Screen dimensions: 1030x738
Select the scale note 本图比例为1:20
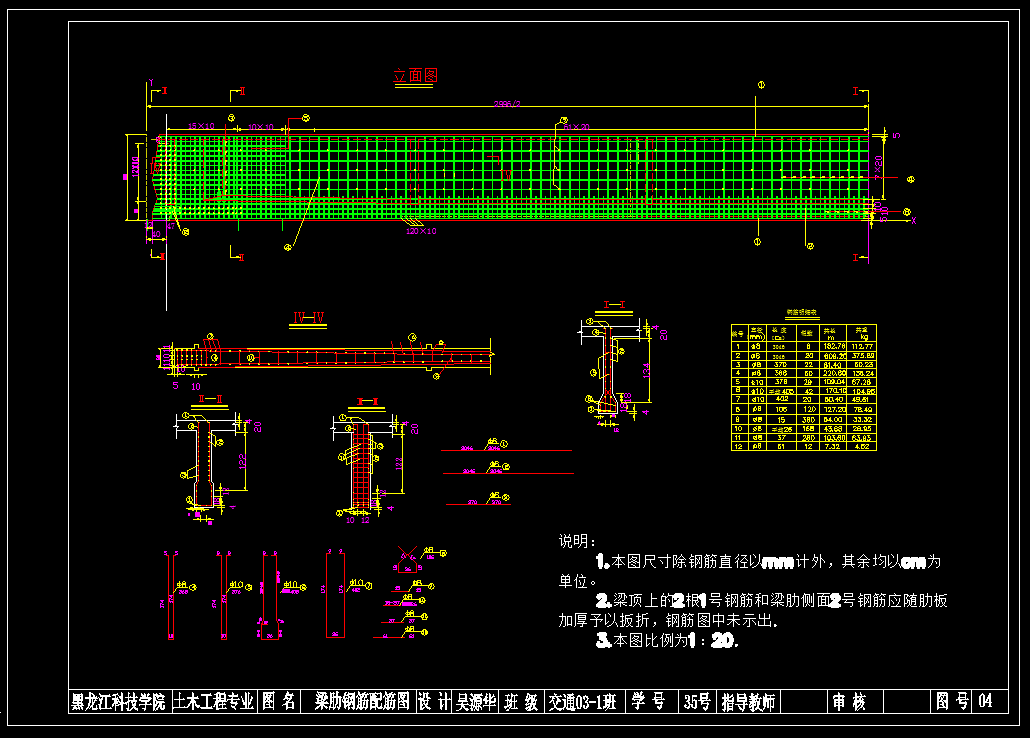click(x=666, y=640)
